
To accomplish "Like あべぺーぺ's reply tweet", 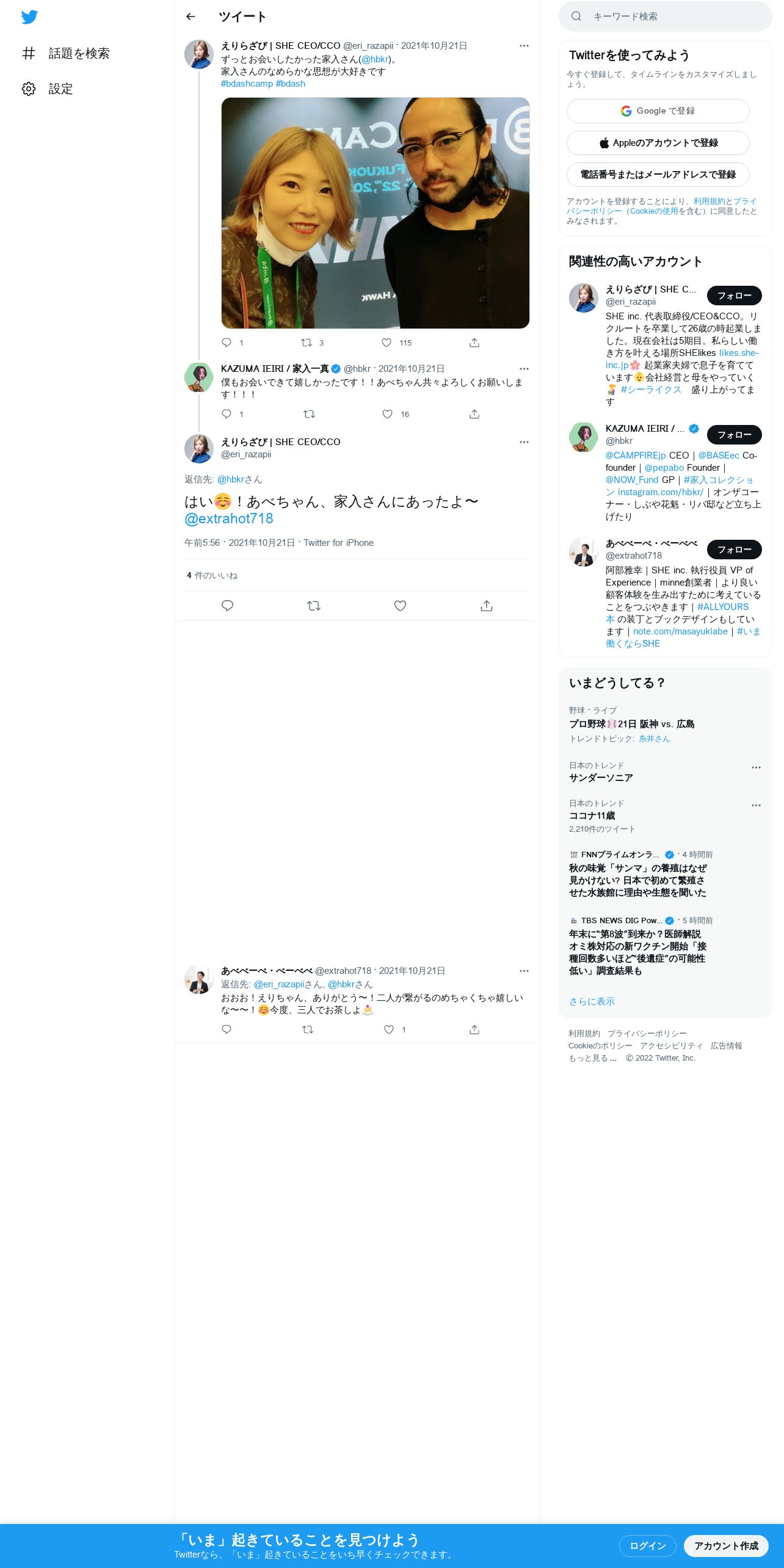I will 389,1029.
